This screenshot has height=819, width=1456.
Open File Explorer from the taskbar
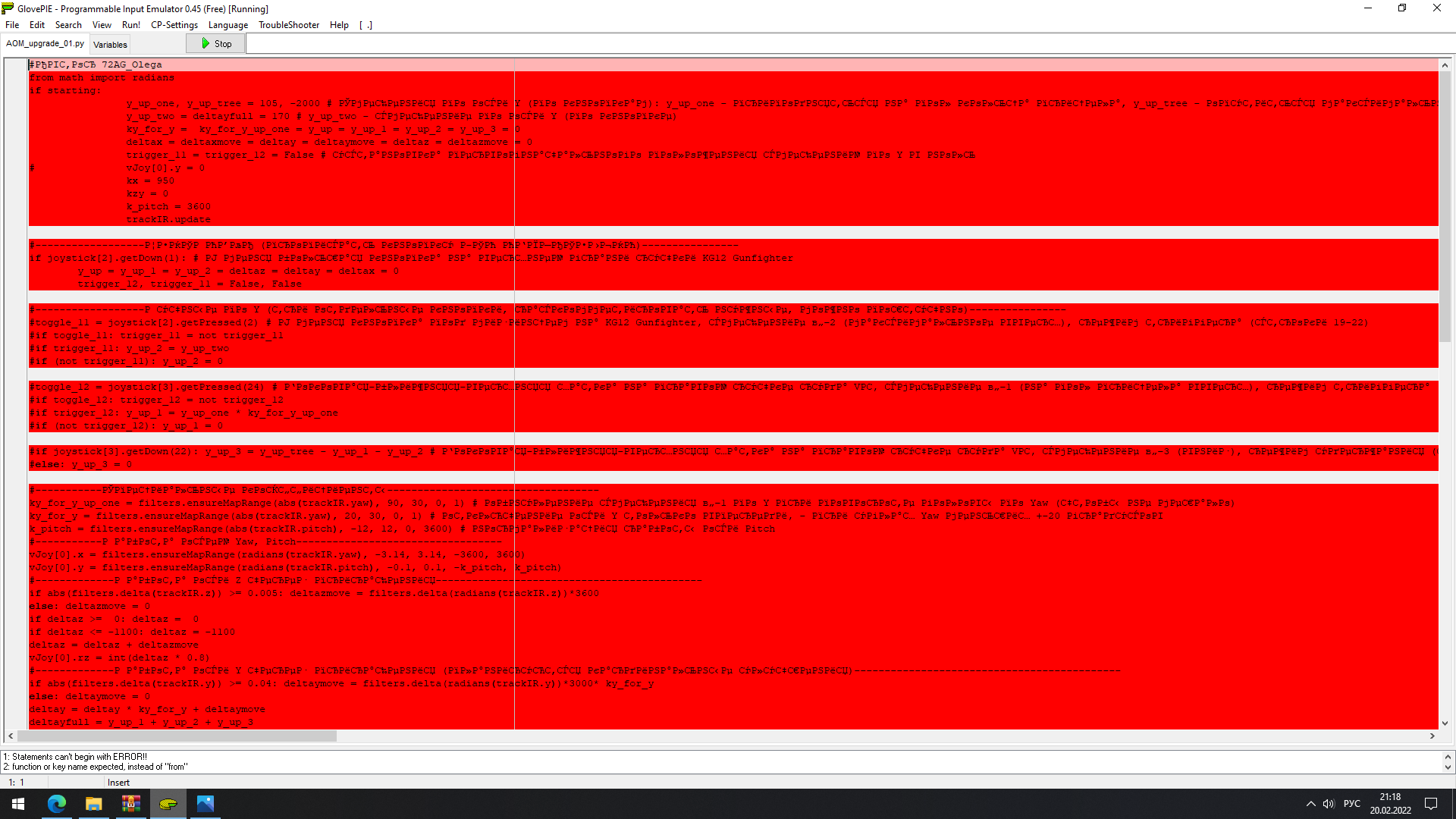(94, 804)
